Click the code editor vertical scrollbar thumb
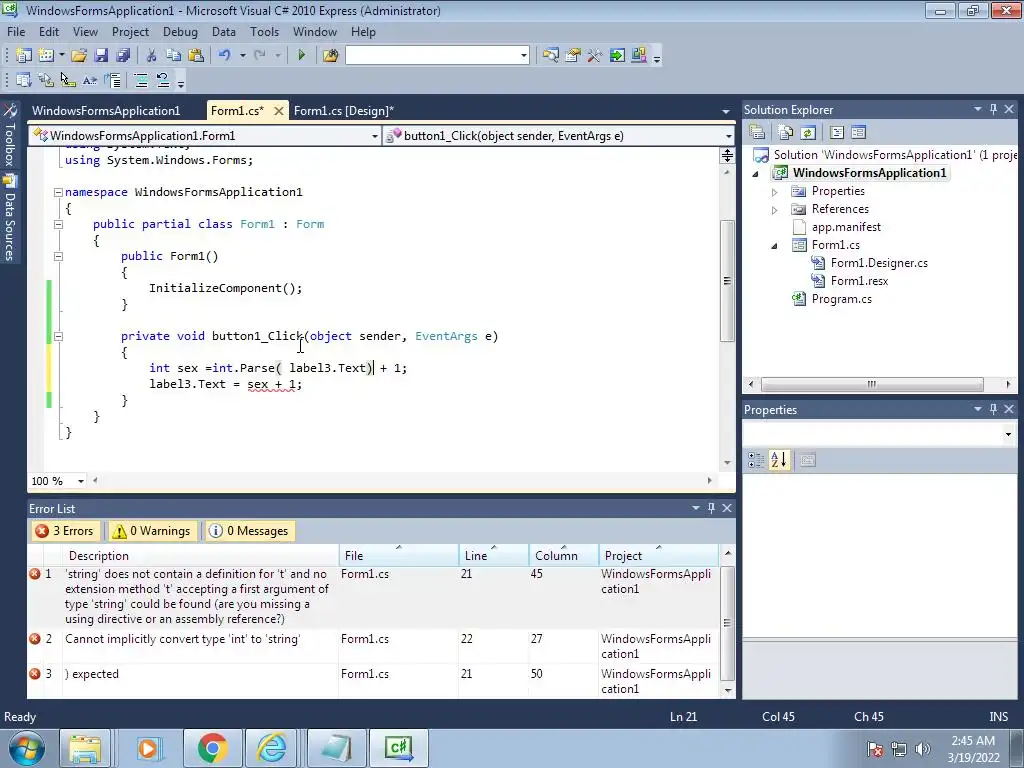 click(x=727, y=281)
